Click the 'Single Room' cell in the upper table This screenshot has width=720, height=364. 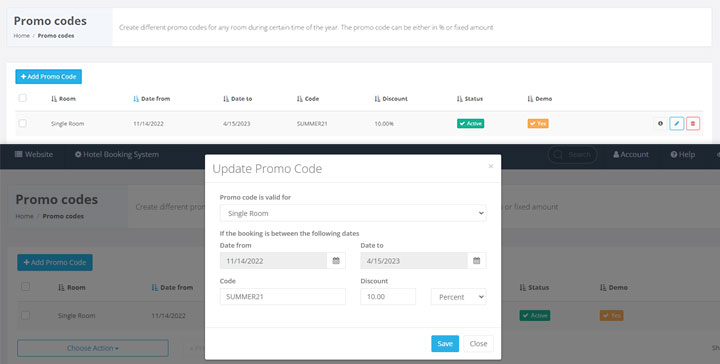point(68,124)
